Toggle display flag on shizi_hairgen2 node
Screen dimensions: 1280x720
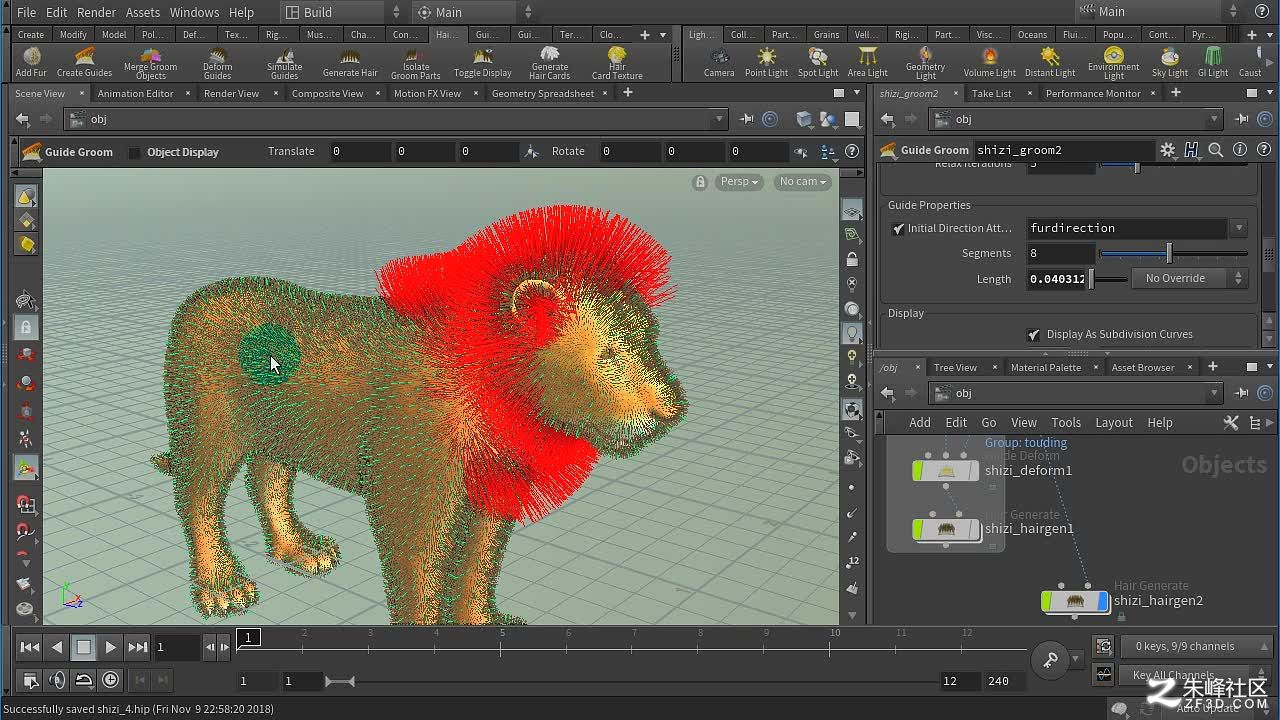point(1103,601)
